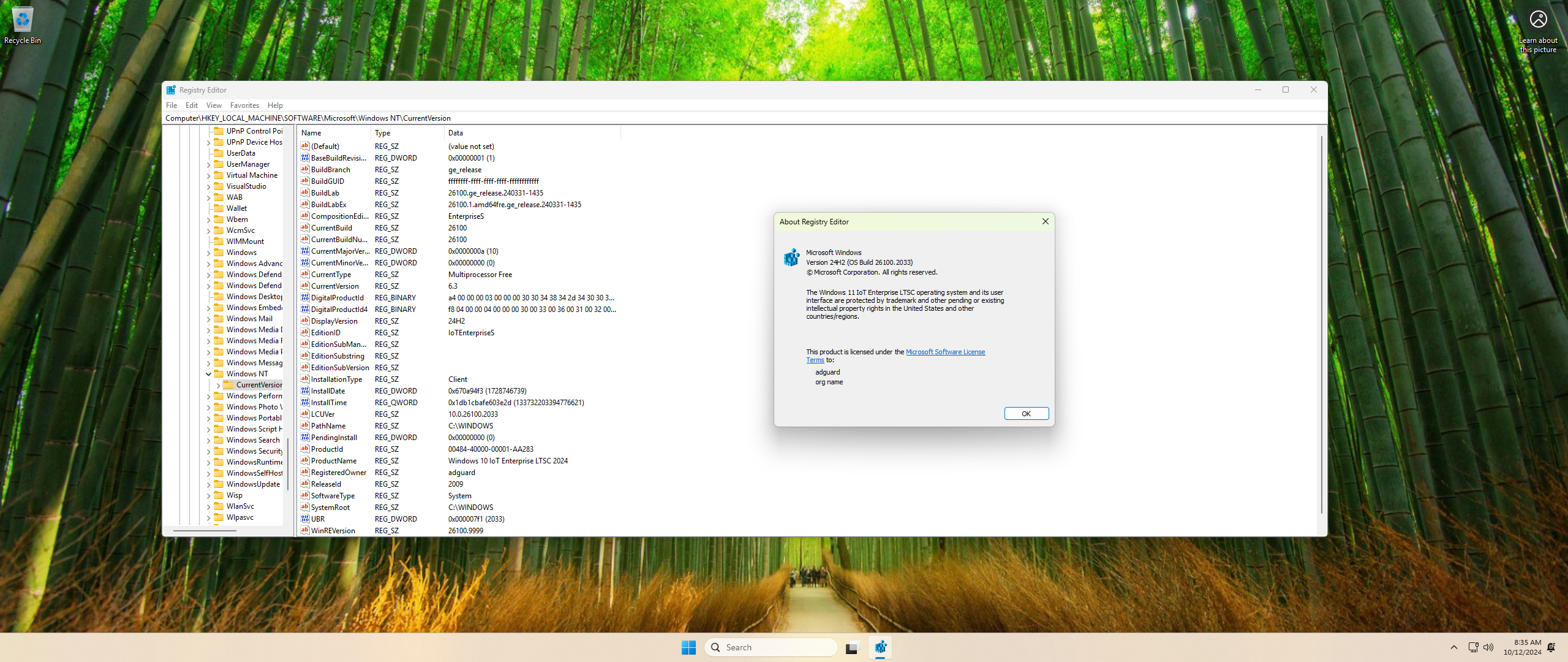Image resolution: width=1568 pixels, height=662 pixels.
Task: Expand the WindowsUpdate tree node
Action: (208, 484)
